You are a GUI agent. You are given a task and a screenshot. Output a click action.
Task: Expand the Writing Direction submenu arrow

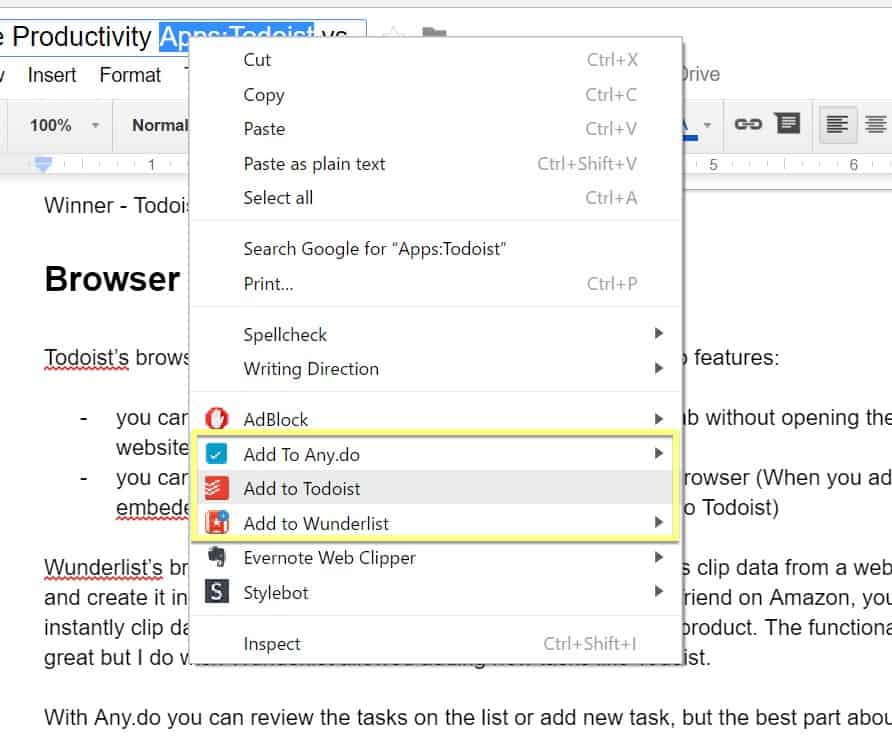658,368
